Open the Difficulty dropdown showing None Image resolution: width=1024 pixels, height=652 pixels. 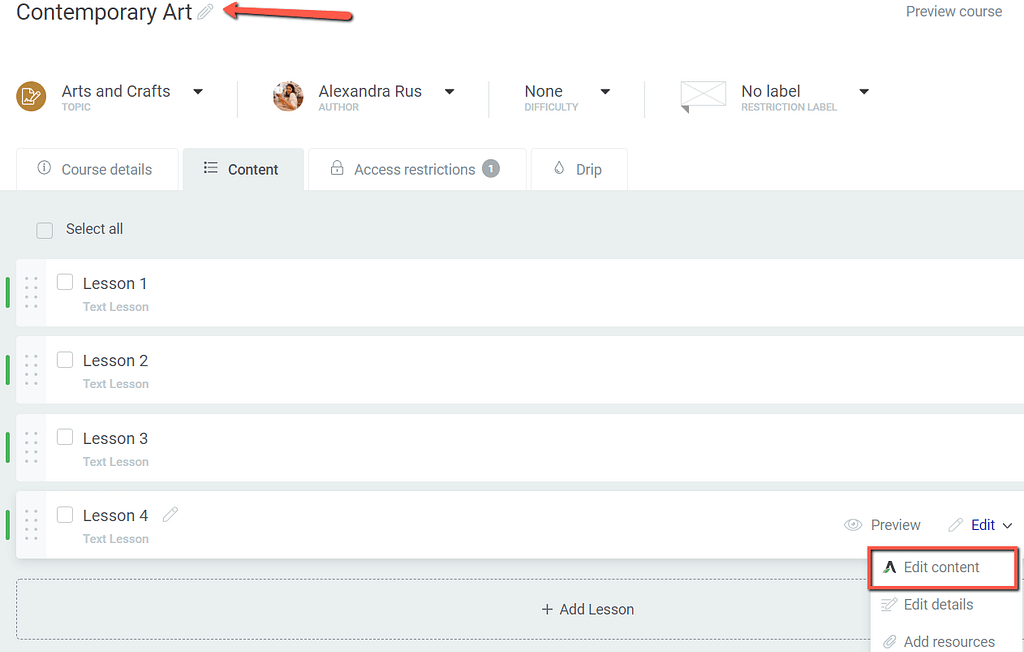click(605, 91)
